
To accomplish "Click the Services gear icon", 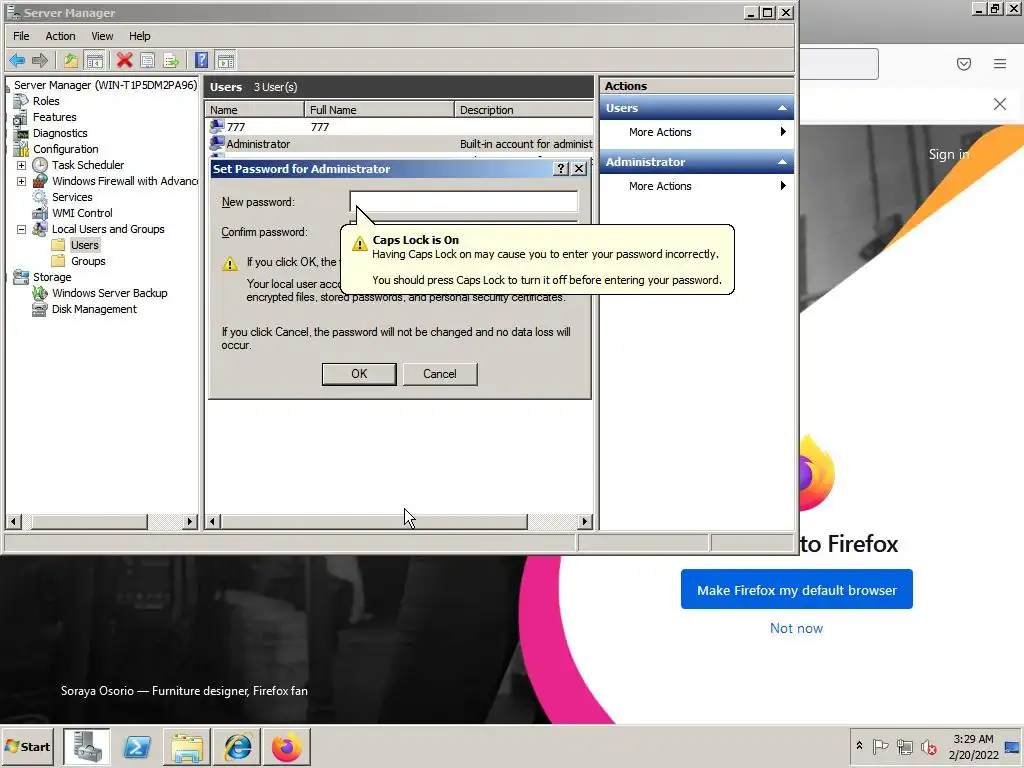I will click(40, 197).
